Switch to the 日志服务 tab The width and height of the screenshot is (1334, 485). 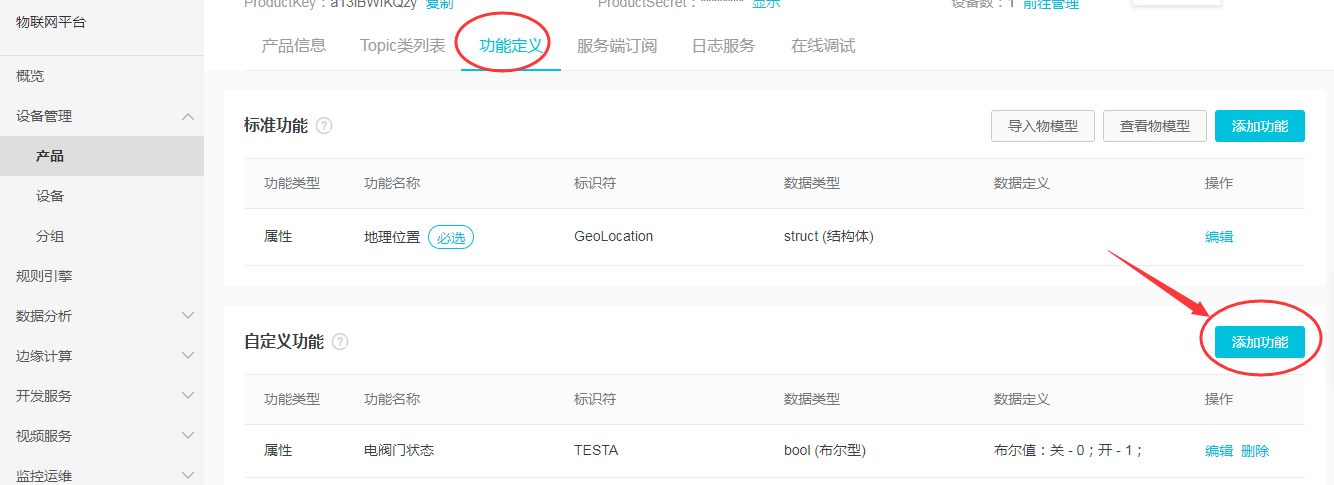723,46
